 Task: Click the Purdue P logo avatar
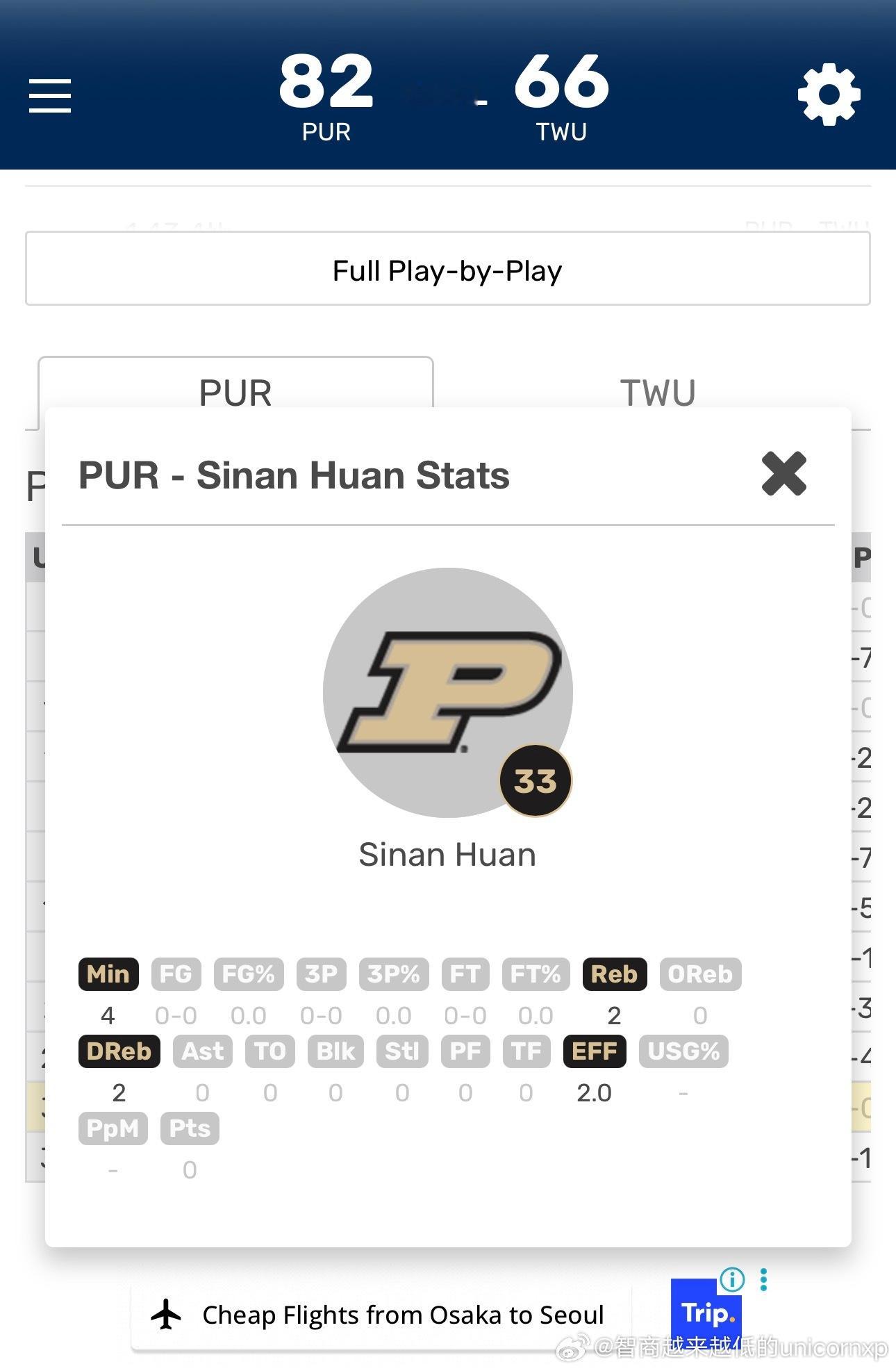[x=447, y=692]
